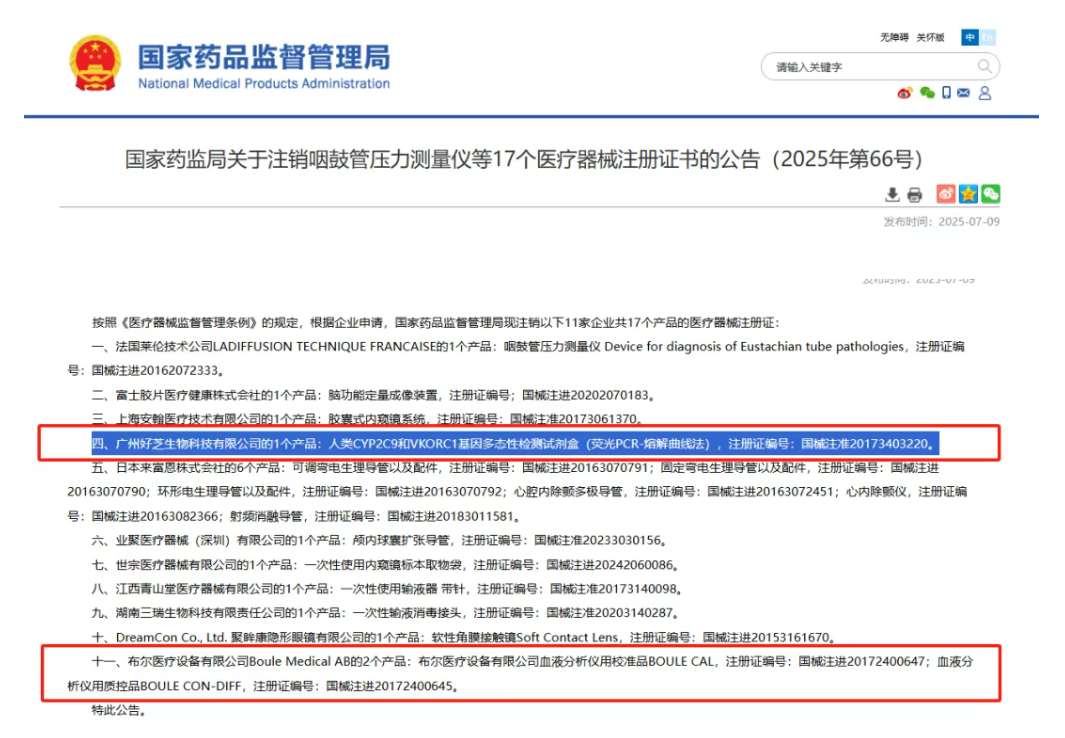
Task: Switch the site language to 中 (Chinese)
Action: [x=970, y=37]
